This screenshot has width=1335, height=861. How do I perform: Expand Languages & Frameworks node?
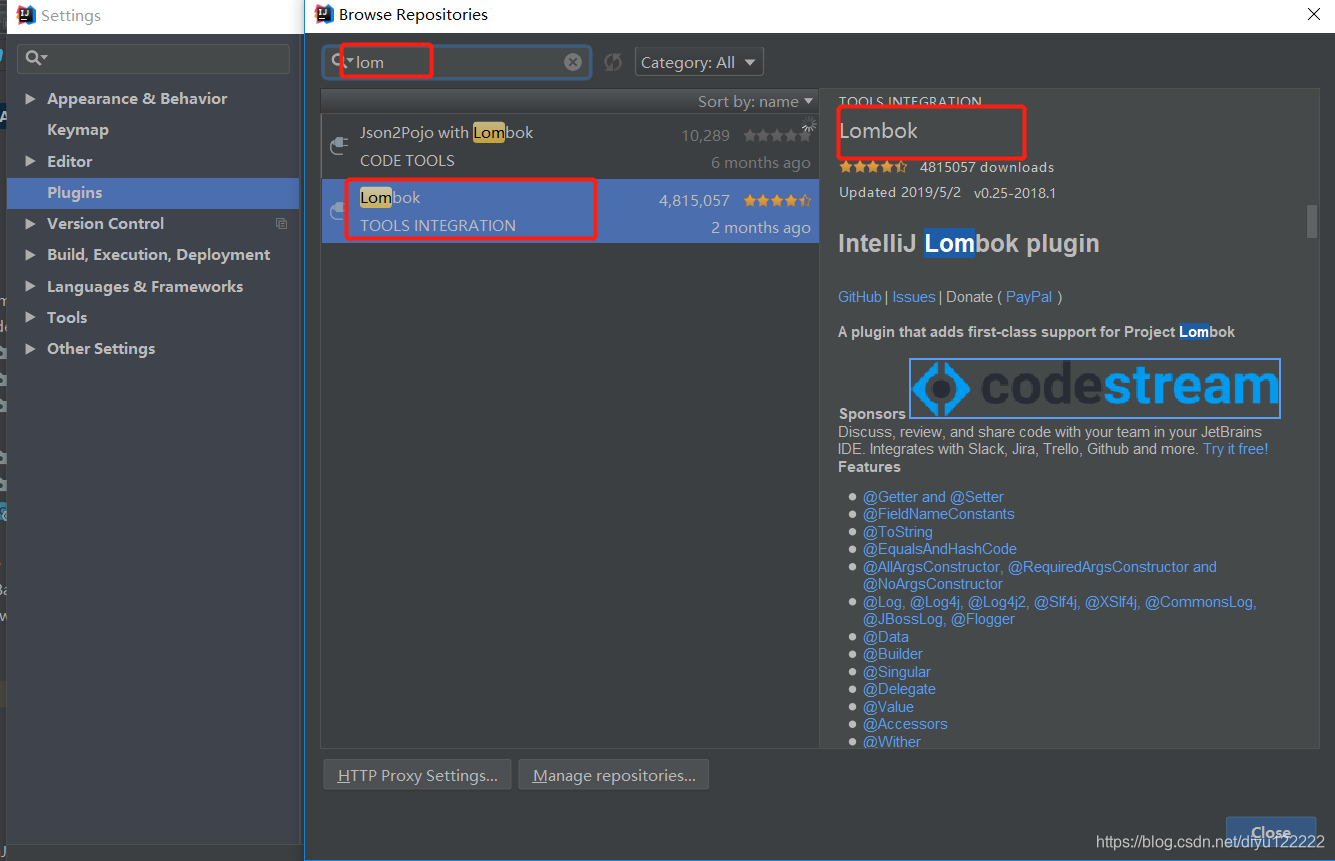[x=30, y=286]
